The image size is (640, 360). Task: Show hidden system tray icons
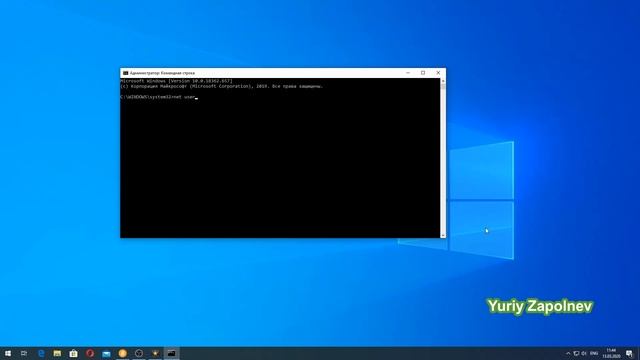tap(568, 353)
